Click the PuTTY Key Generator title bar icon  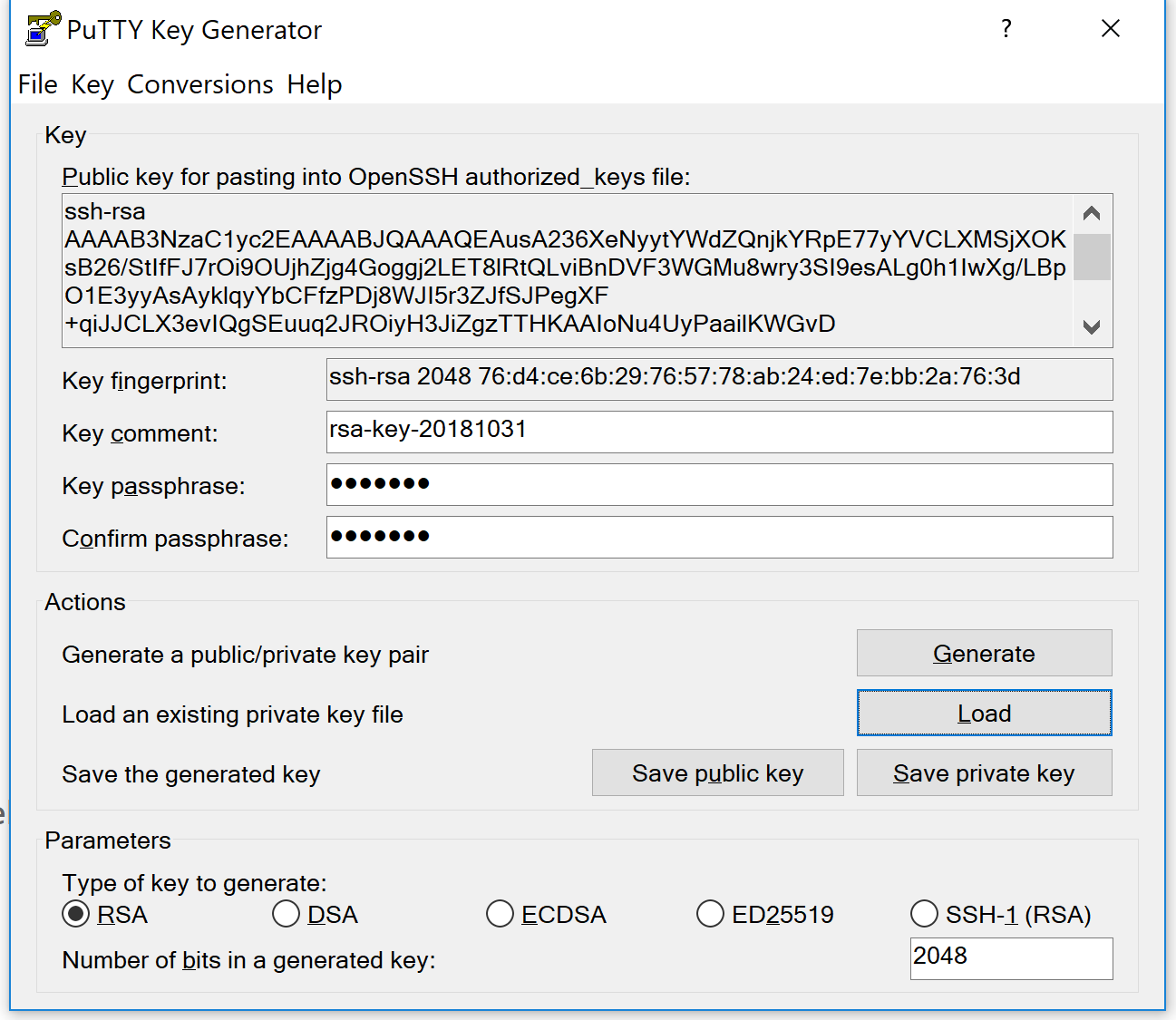coord(43,28)
